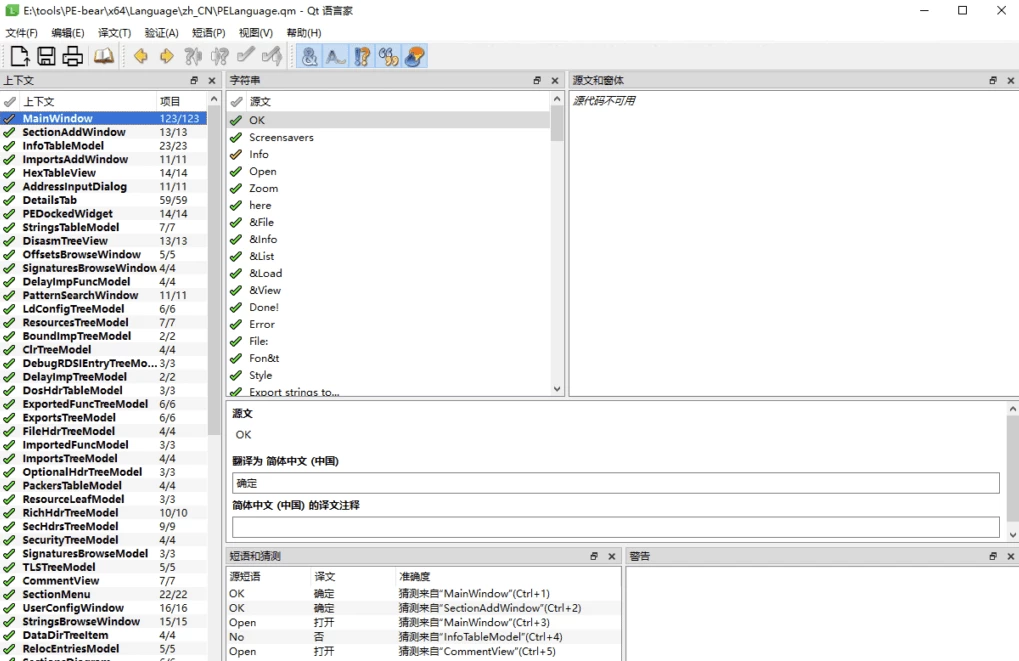Toggle phrase matches validation (quotes icon)
The image size is (1019, 661).
(388, 56)
